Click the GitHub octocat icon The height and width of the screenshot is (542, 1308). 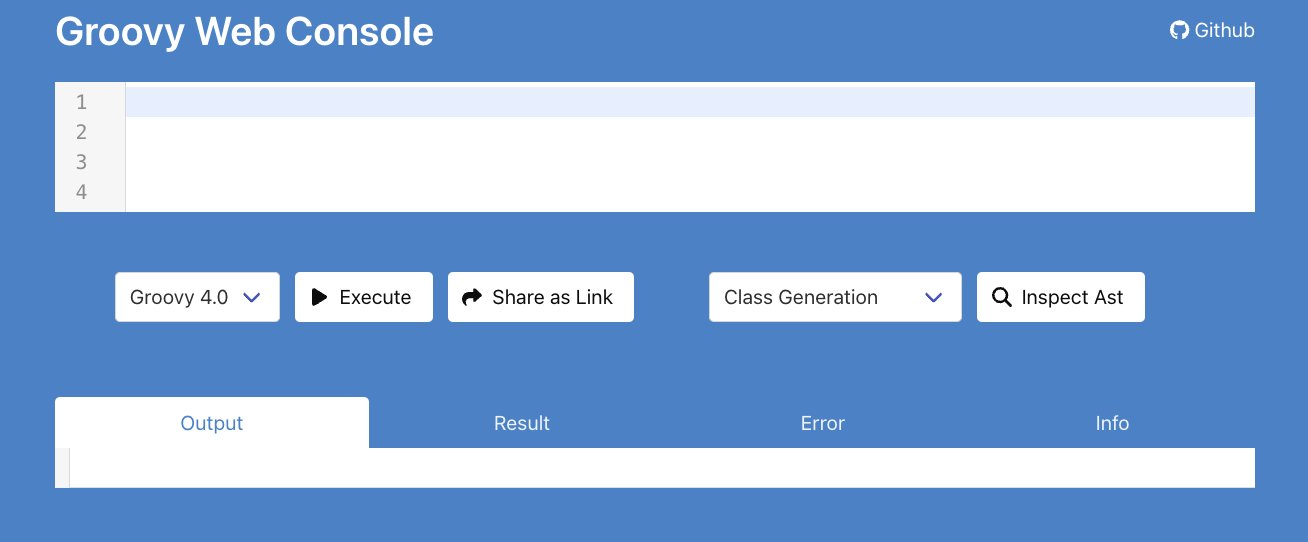[x=1180, y=30]
